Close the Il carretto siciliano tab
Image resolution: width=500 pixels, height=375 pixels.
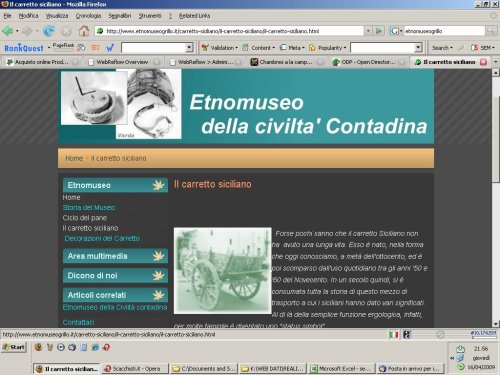[483, 62]
